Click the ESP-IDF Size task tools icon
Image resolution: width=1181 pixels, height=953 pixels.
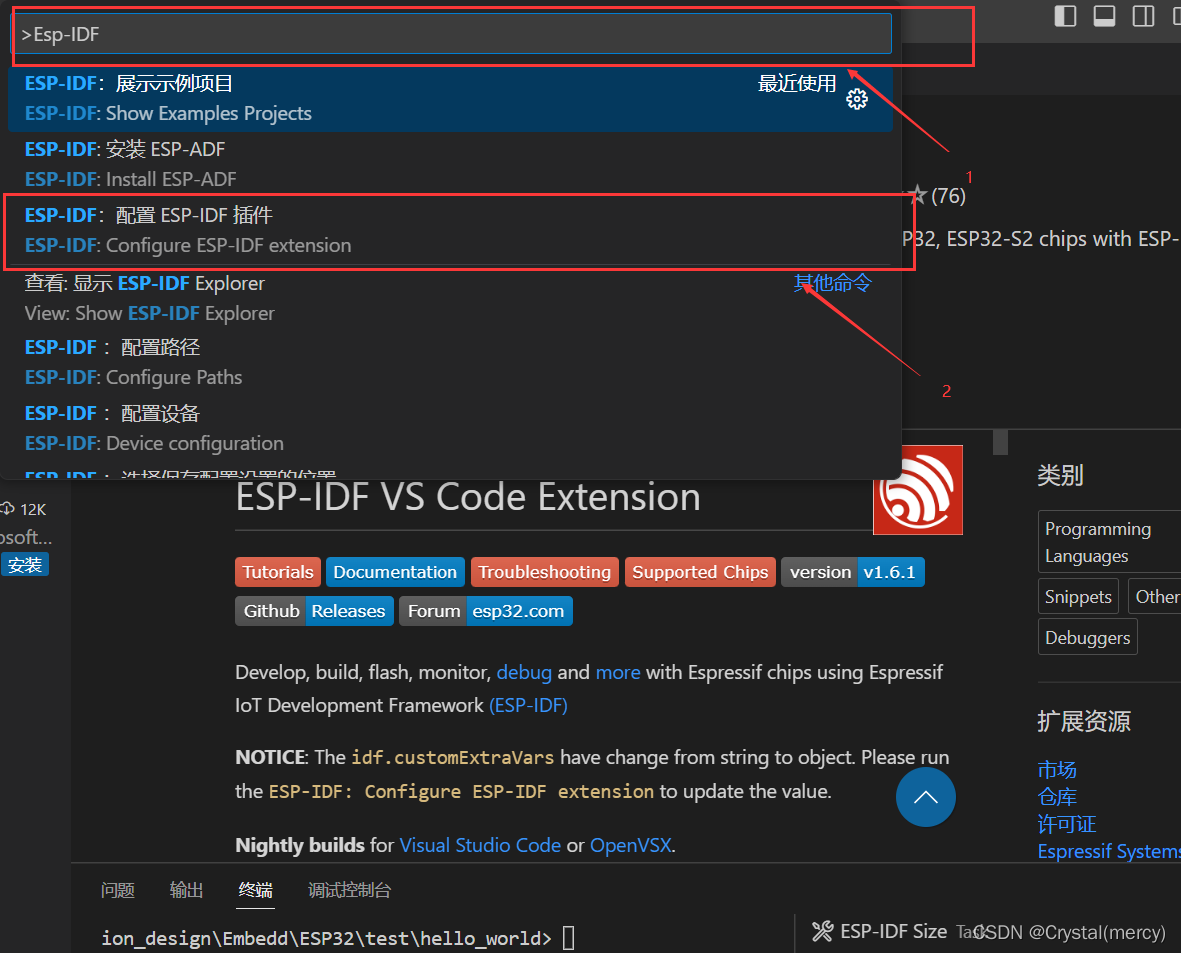point(822,932)
